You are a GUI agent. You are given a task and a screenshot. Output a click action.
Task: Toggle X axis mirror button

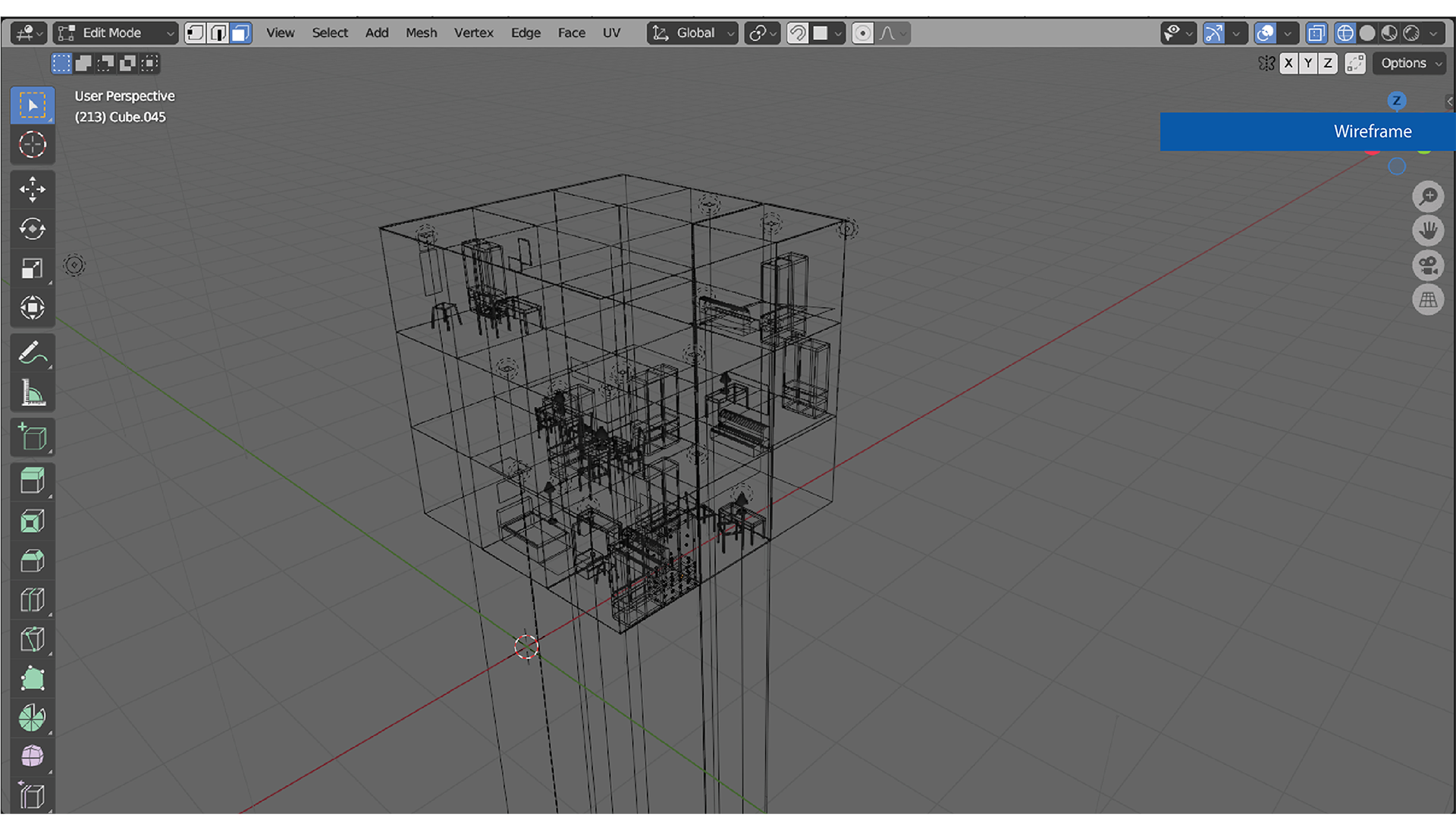1288,63
